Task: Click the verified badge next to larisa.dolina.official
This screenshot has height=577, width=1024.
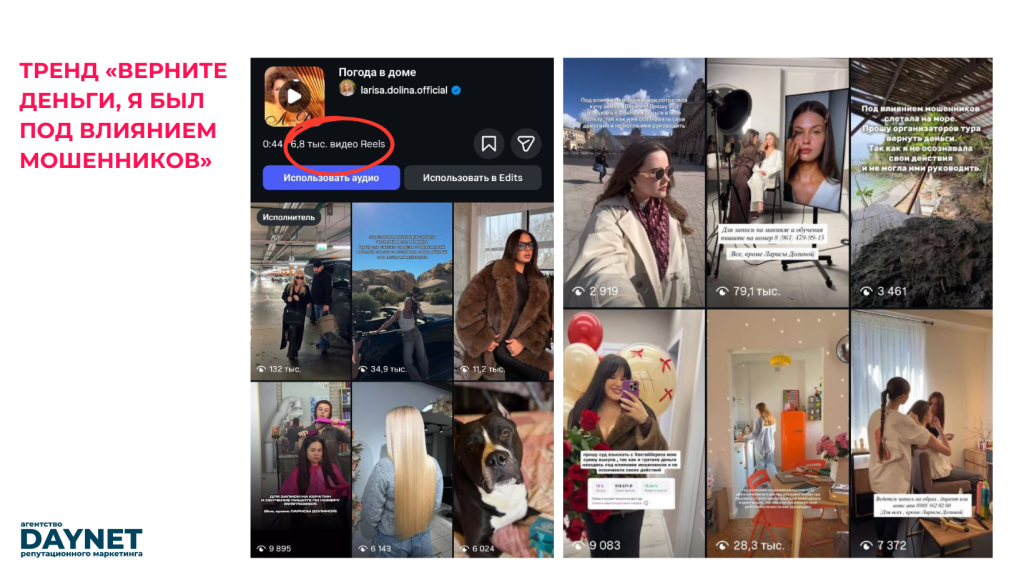Action: click(456, 90)
